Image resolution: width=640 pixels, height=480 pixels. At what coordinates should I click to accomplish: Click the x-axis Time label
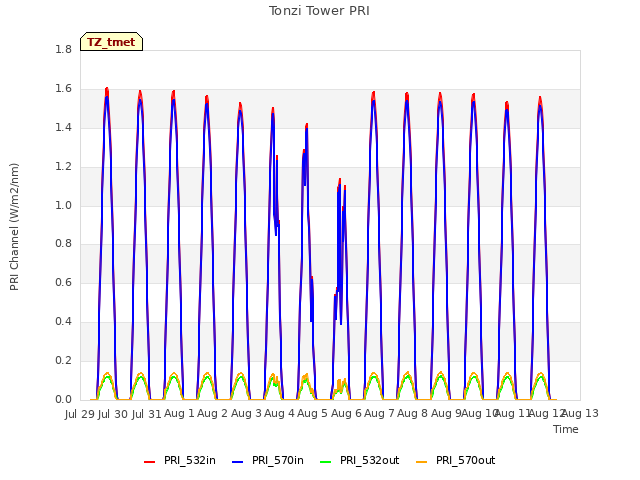(566, 429)
